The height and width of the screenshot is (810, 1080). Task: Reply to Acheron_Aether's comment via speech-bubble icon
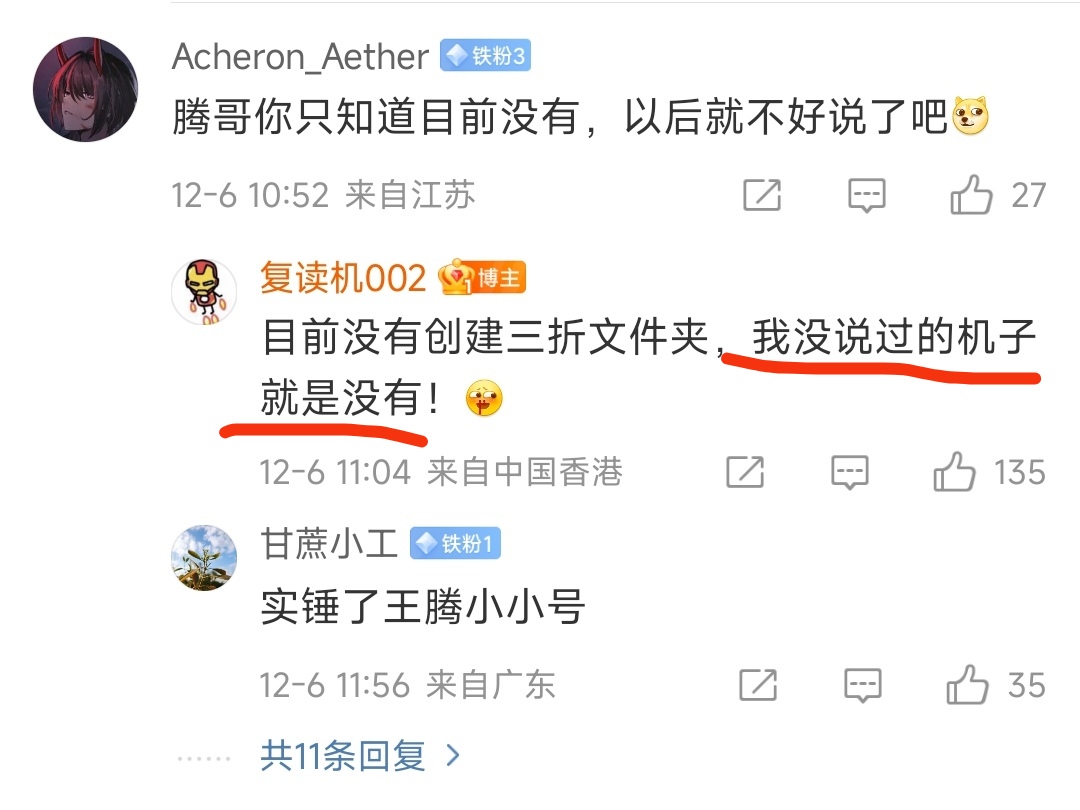click(x=866, y=196)
